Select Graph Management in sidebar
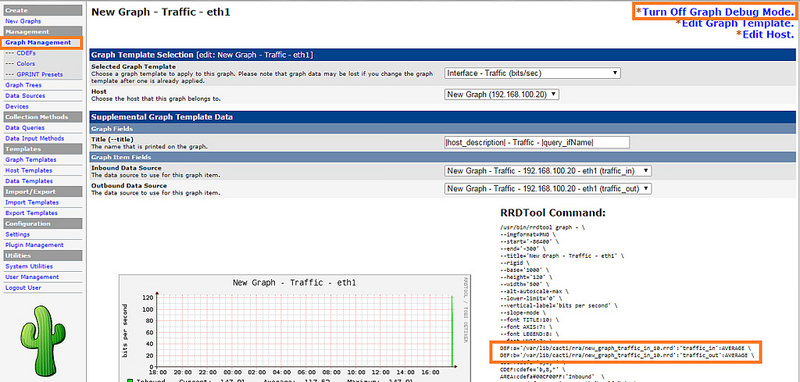Screen dimensions: 800x382 click(x=38, y=42)
